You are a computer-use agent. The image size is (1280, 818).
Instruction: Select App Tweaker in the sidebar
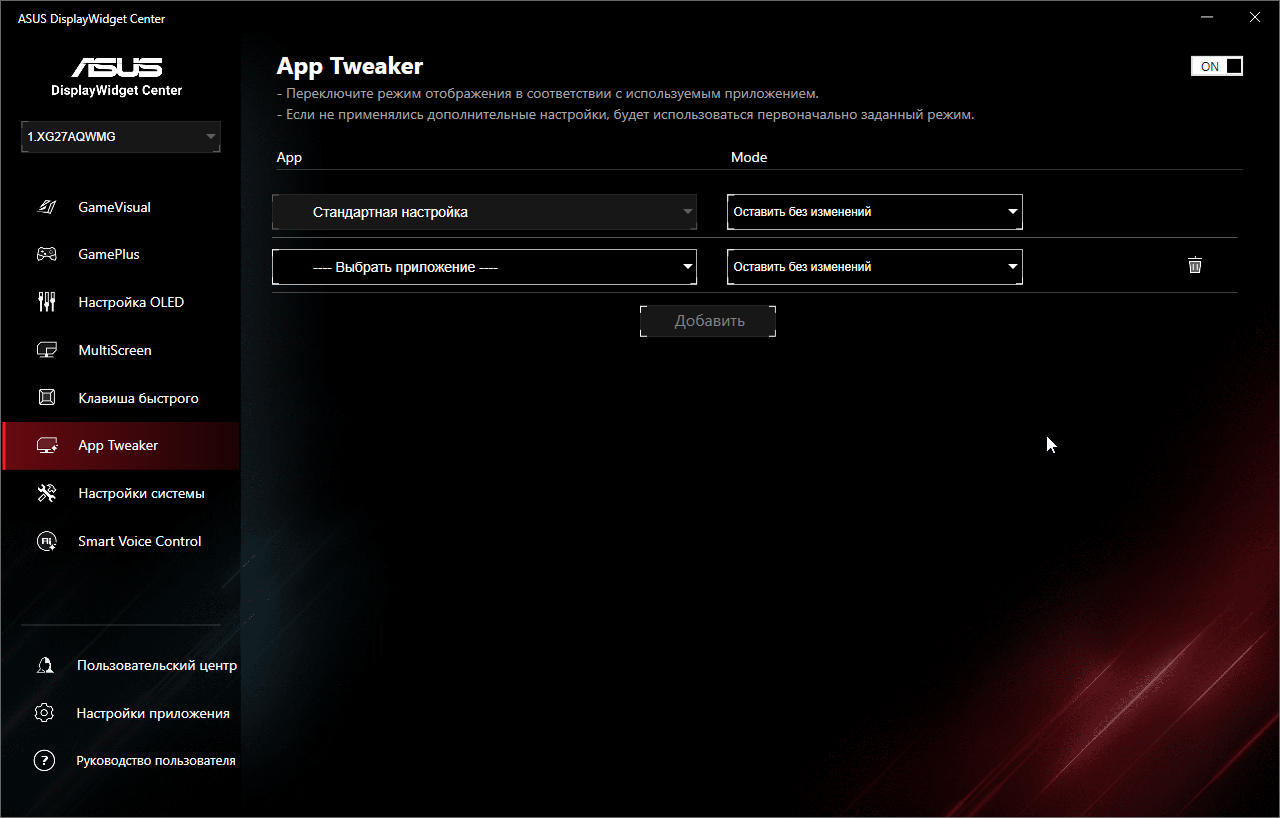(121, 446)
